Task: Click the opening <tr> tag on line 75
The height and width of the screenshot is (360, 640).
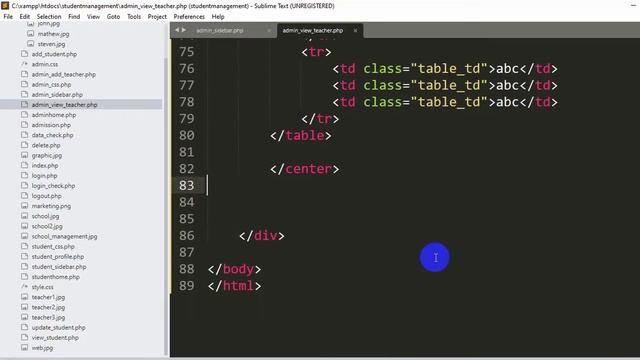Action: coord(316,52)
